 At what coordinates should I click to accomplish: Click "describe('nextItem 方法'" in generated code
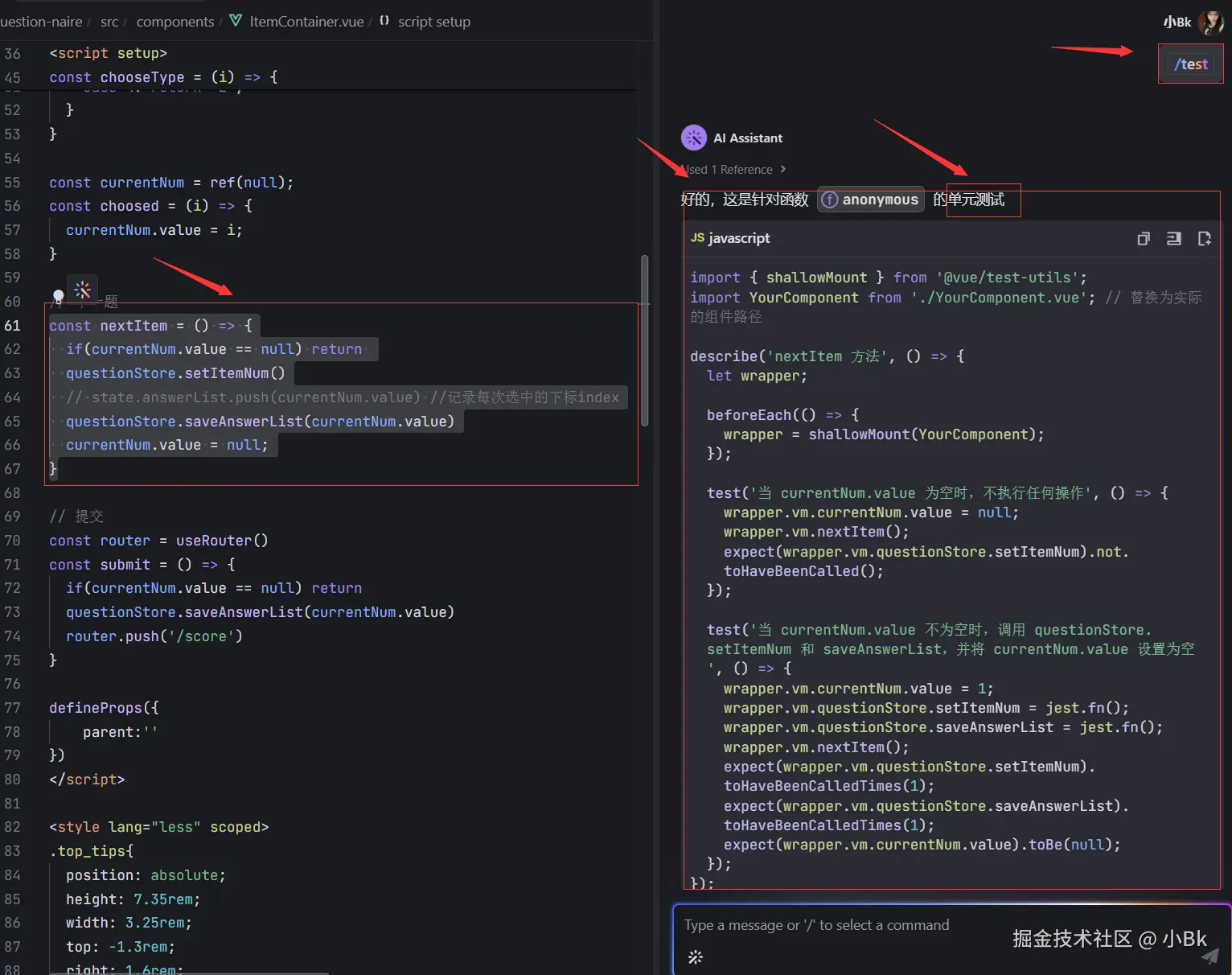790,356
